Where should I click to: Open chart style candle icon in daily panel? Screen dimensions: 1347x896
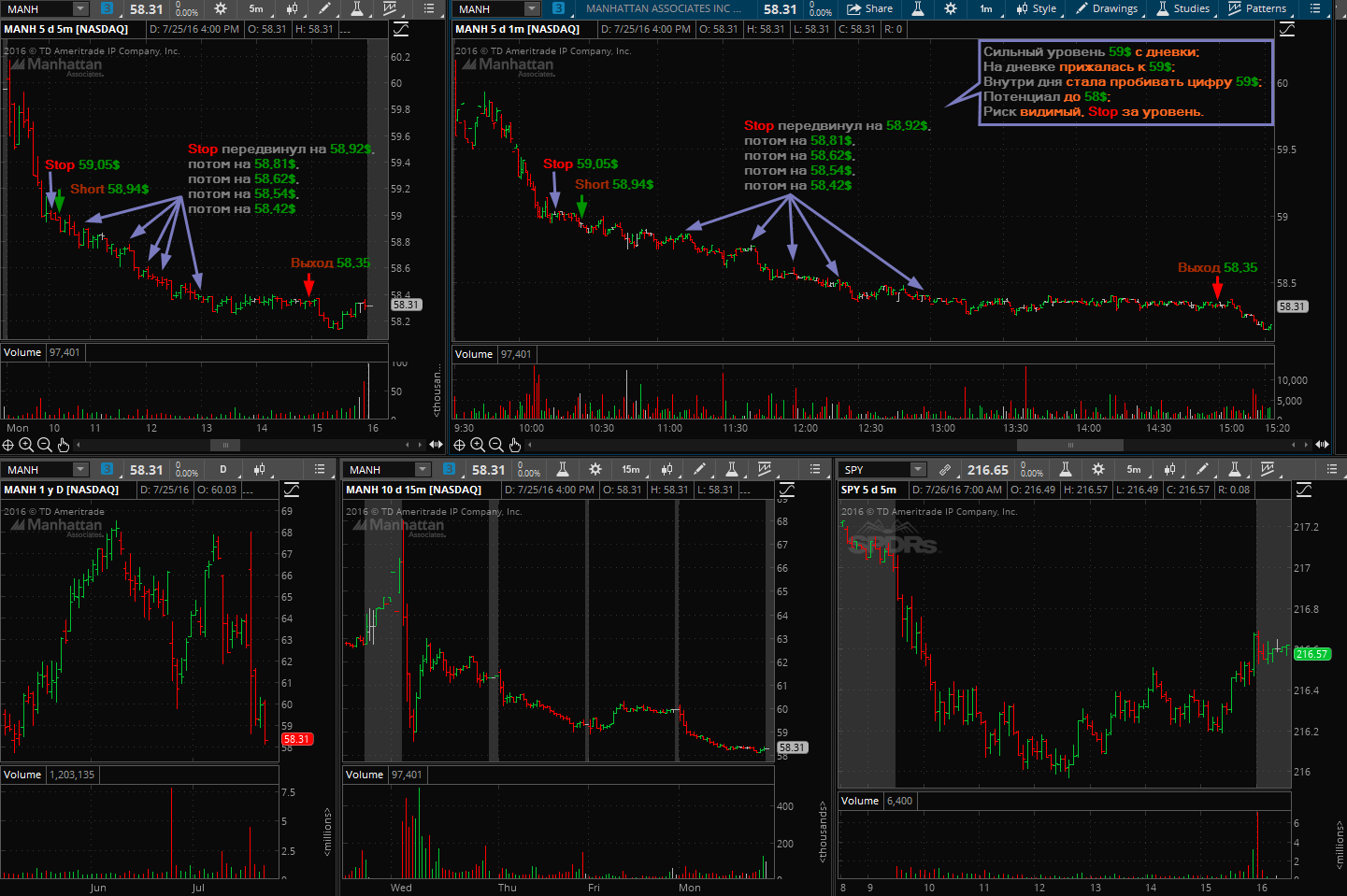point(259,469)
